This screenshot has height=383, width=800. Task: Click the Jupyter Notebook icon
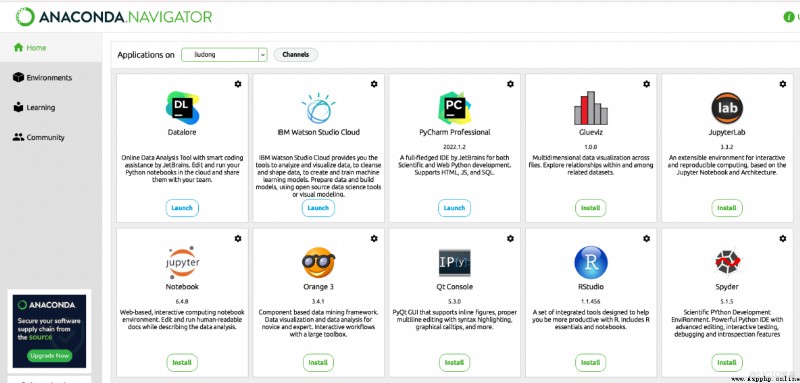tap(182, 262)
